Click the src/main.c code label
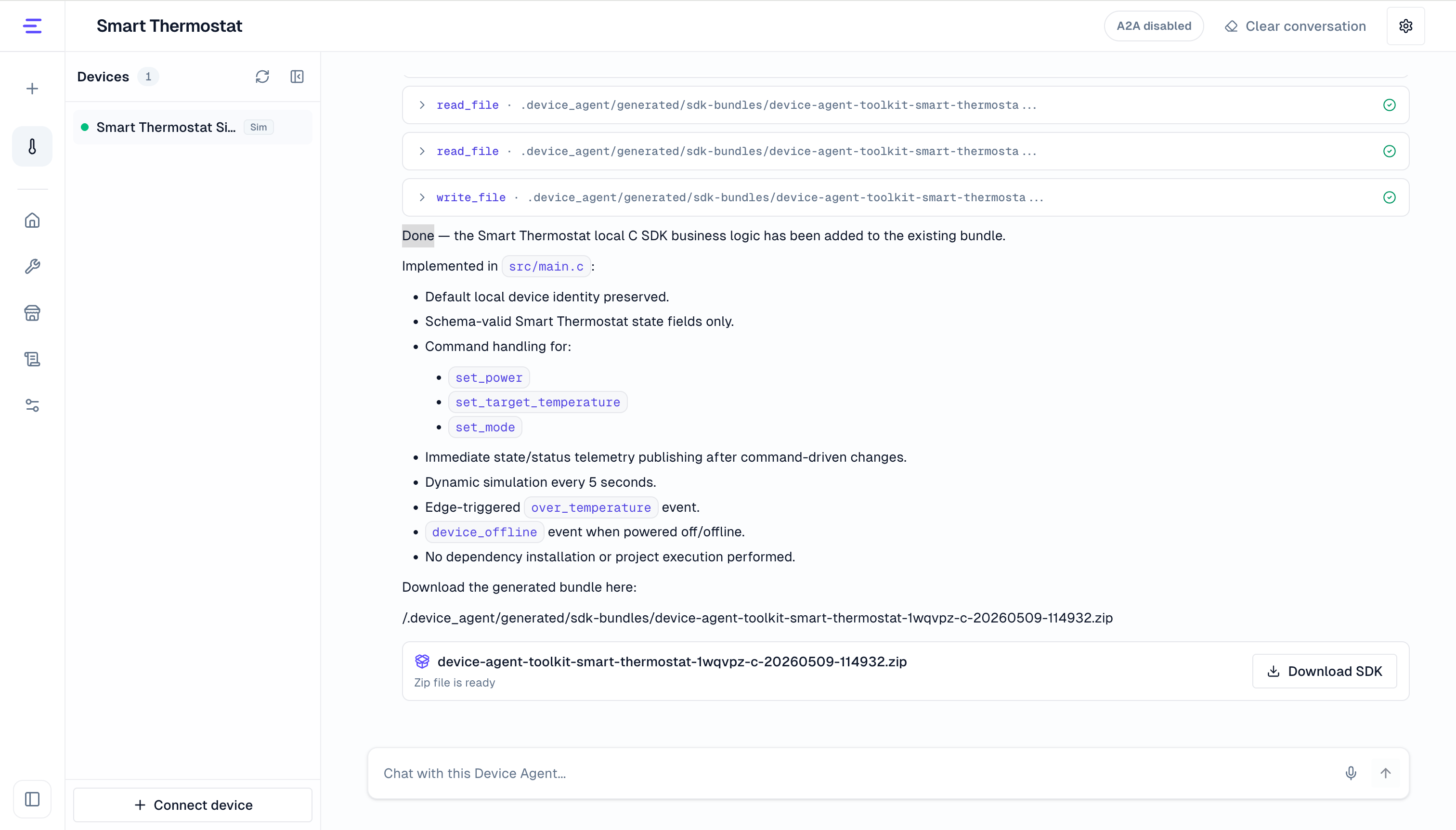Viewport: 1456px width, 830px height. [546, 266]
